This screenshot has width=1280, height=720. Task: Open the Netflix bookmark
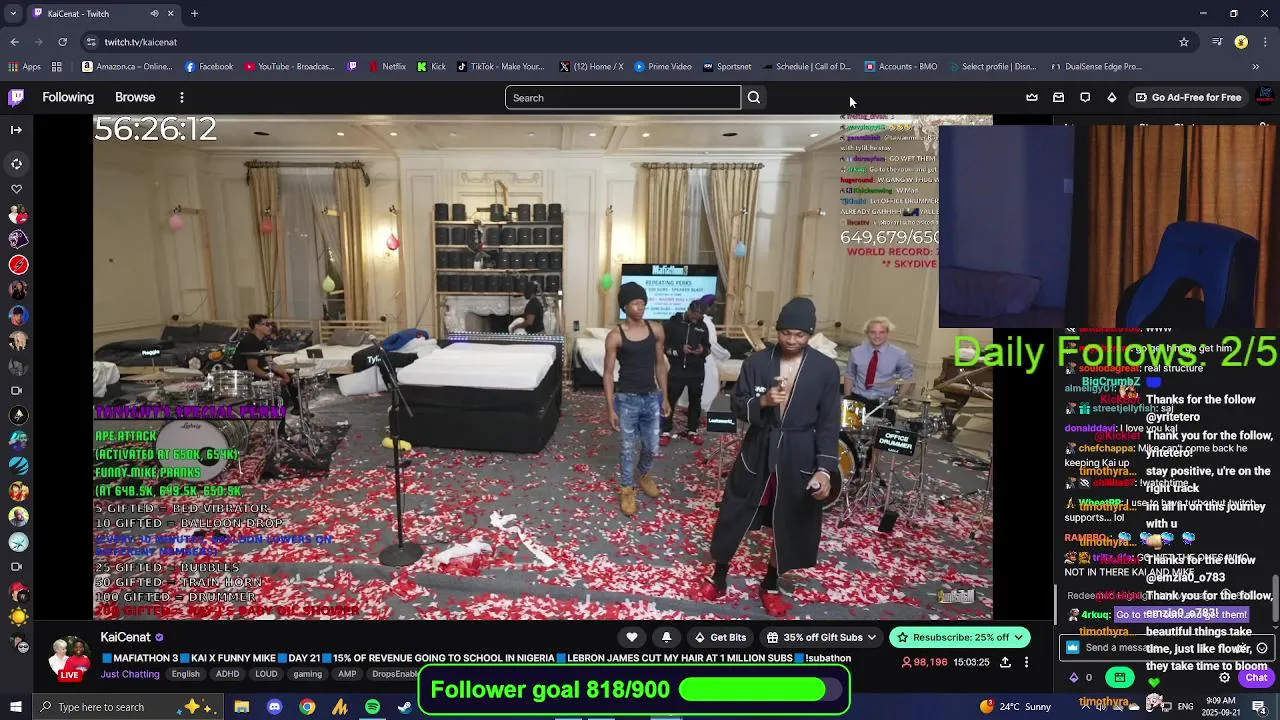click(386, 67)
